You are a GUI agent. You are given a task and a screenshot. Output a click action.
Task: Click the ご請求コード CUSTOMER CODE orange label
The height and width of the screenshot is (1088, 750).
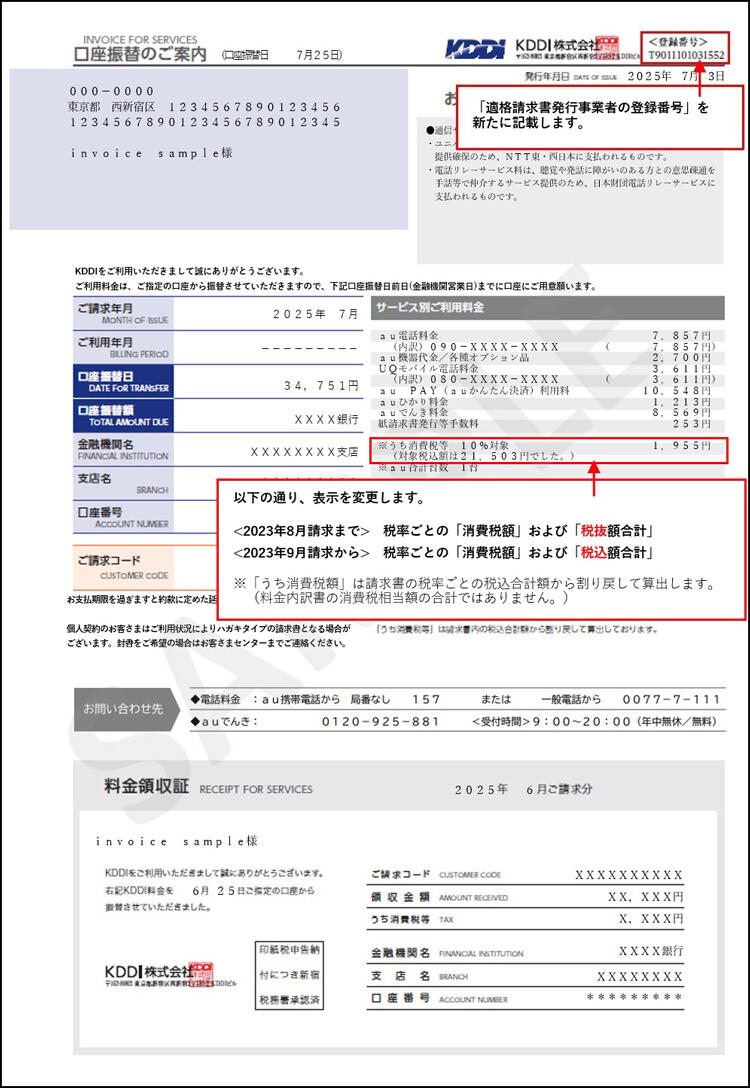coord(123,567)
